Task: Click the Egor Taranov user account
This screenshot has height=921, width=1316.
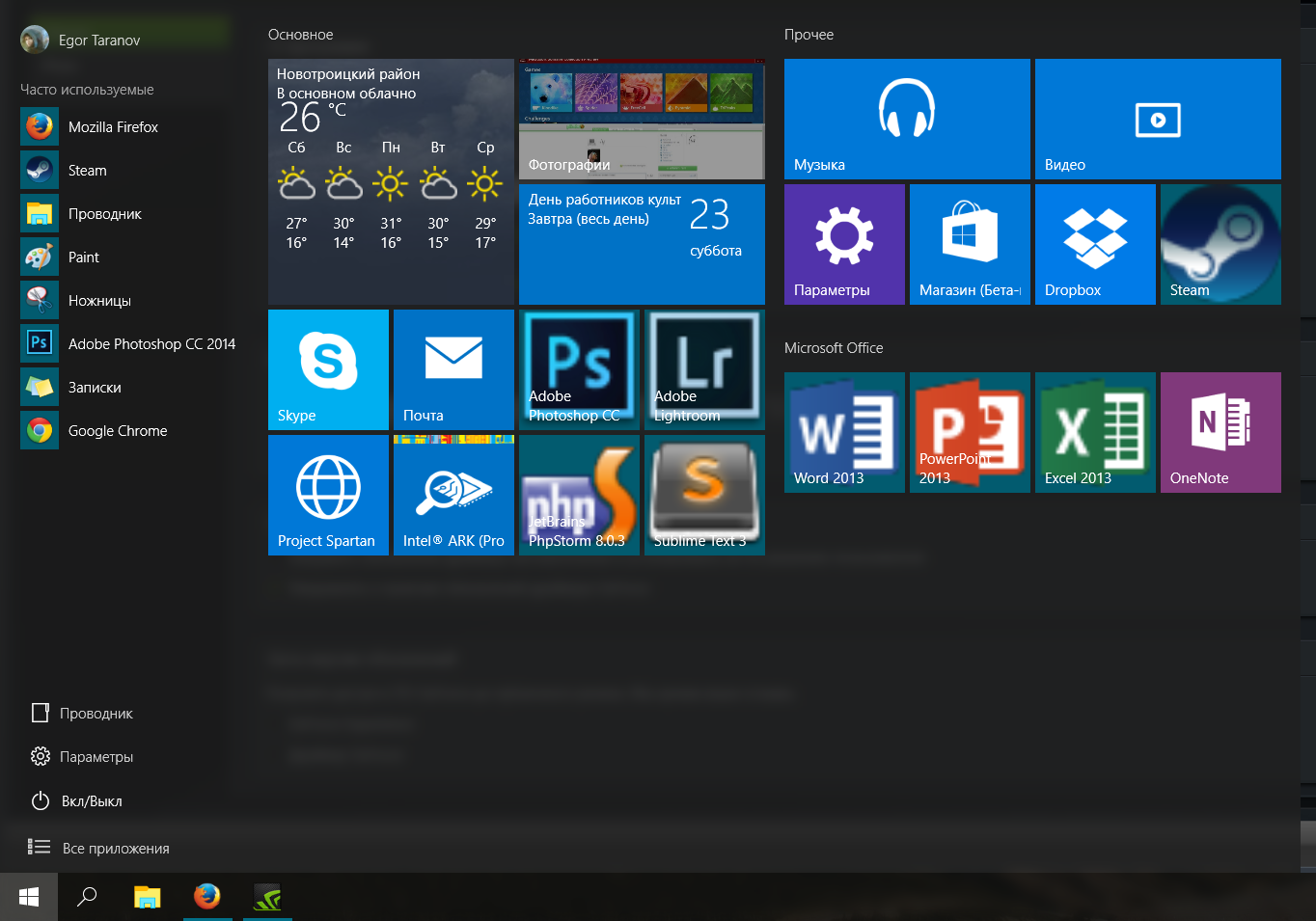Action: click(81, 40)
